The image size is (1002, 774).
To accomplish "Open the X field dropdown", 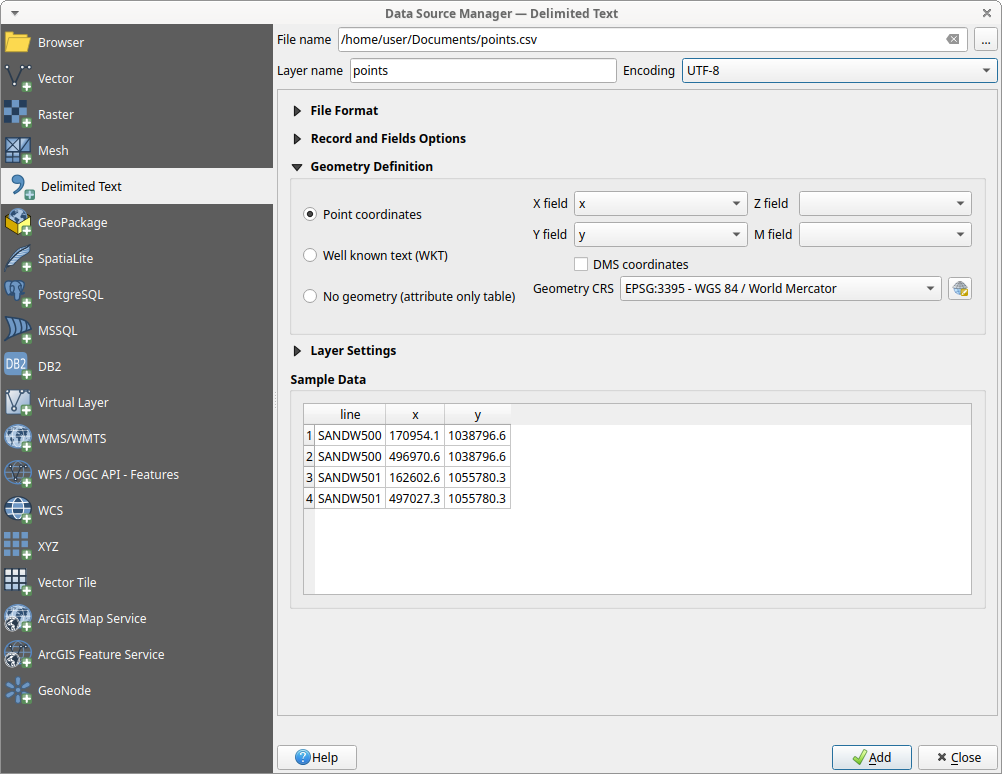I will click(660, 203).
